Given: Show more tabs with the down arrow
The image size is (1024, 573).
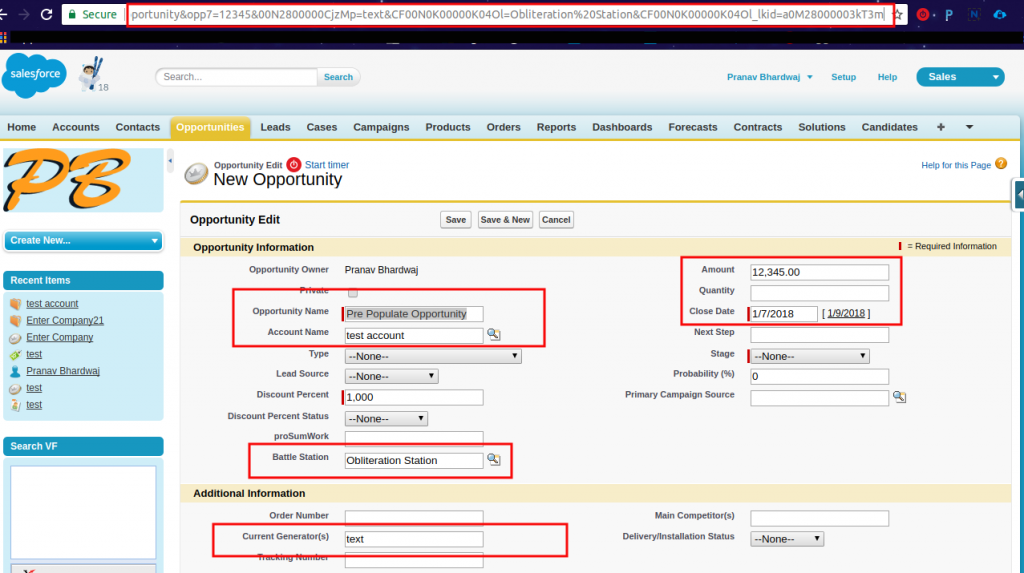Looking at the screenshot, I should (x=969, y=127).
